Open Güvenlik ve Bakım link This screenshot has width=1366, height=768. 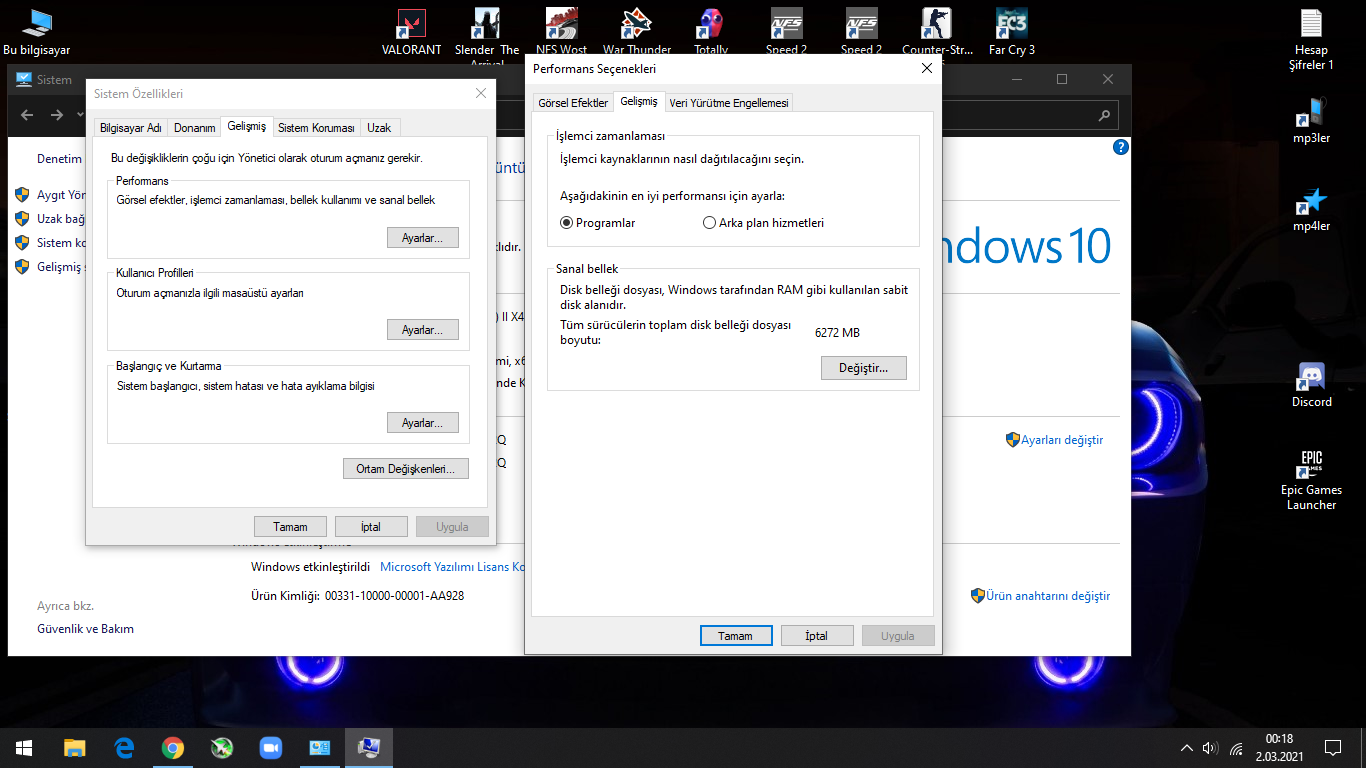(85, 629)
